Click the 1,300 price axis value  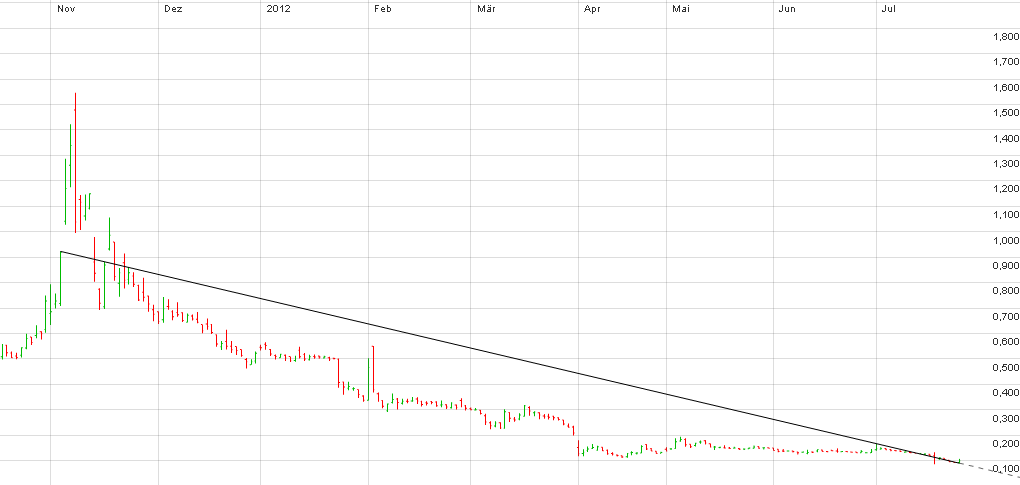[1006, 164]
